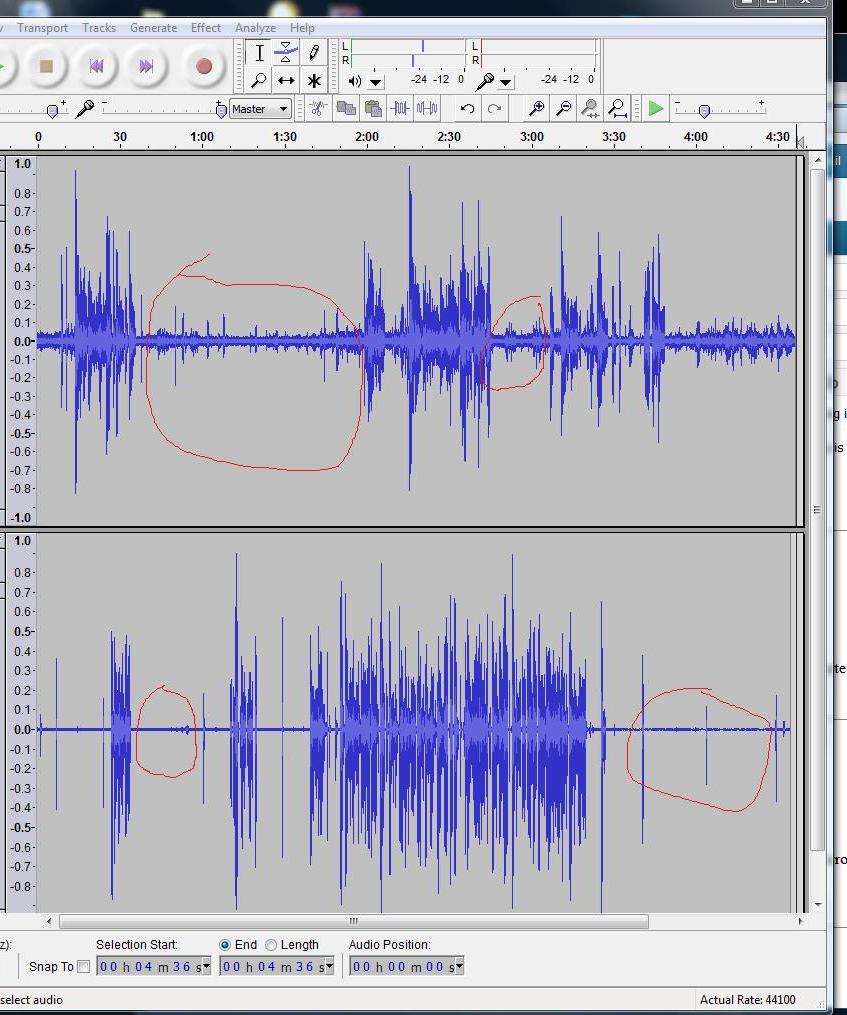The width and height of the screenshot is (847, 1015).
Task: Open End time format dropdown
Action: pos(329,966)
